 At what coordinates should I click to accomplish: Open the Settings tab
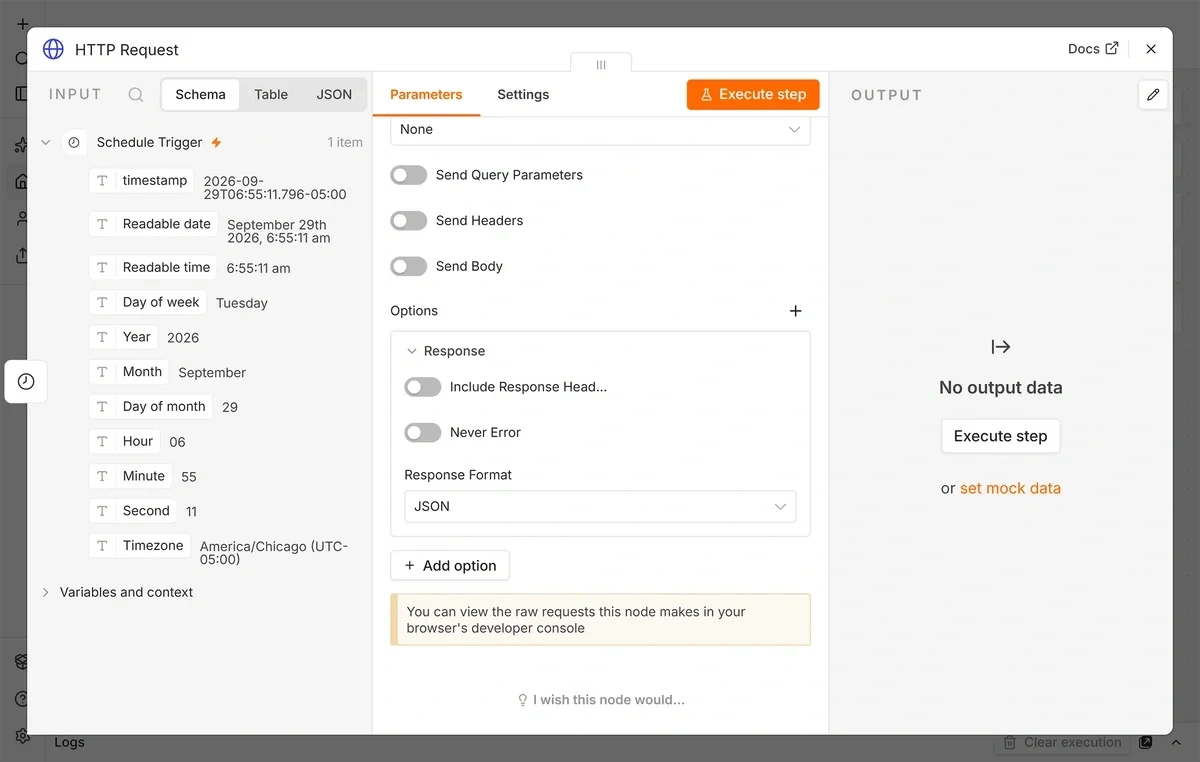(523, 95)
